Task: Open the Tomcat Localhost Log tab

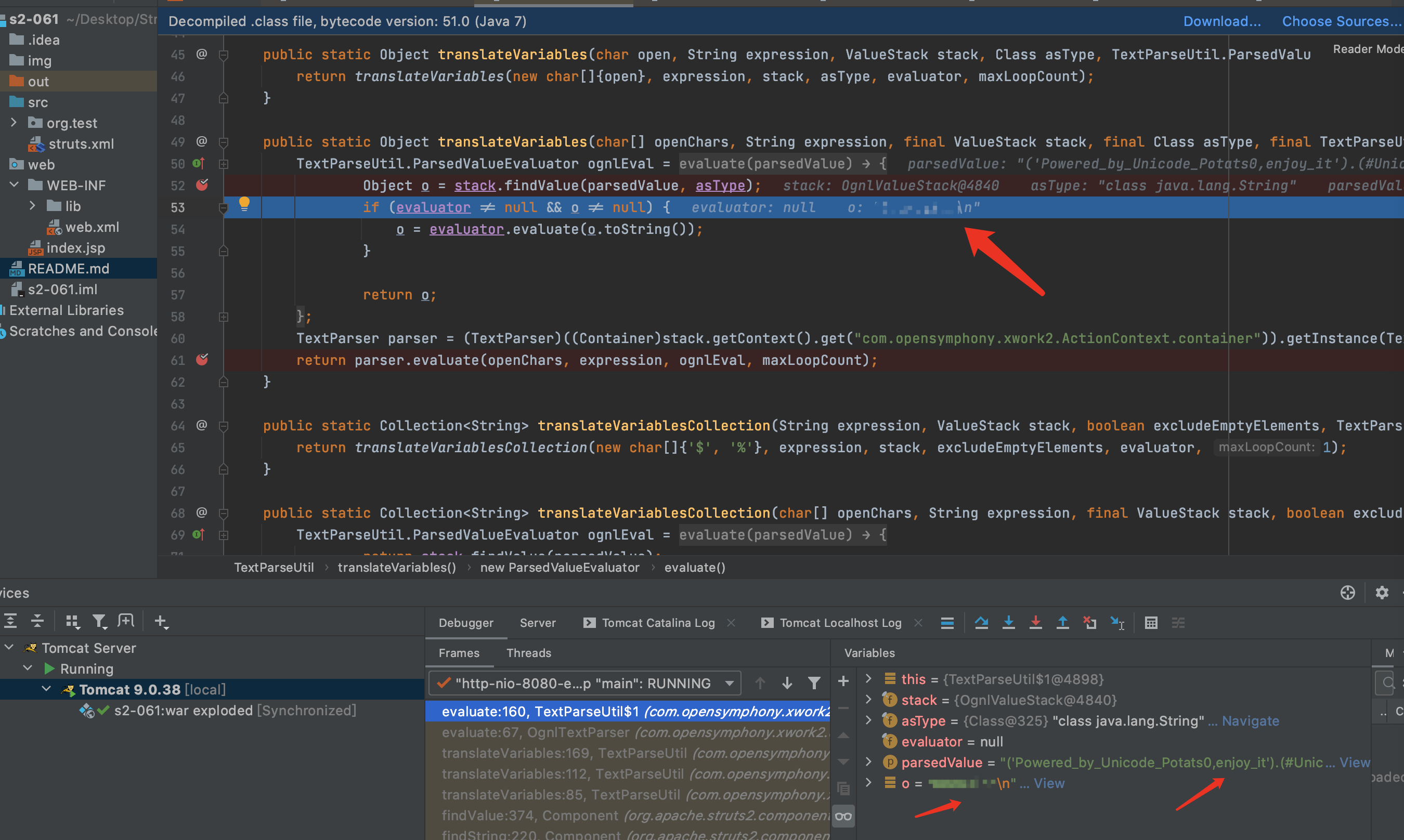Action: (x=841, y=623)
